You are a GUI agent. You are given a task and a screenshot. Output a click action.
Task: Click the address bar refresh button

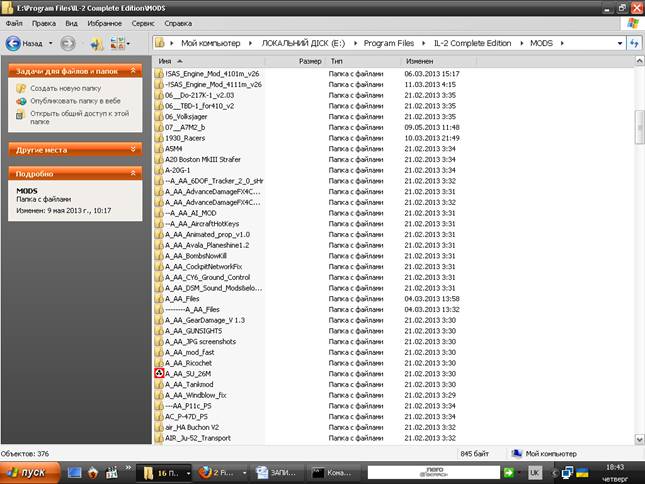click(634, 43)
